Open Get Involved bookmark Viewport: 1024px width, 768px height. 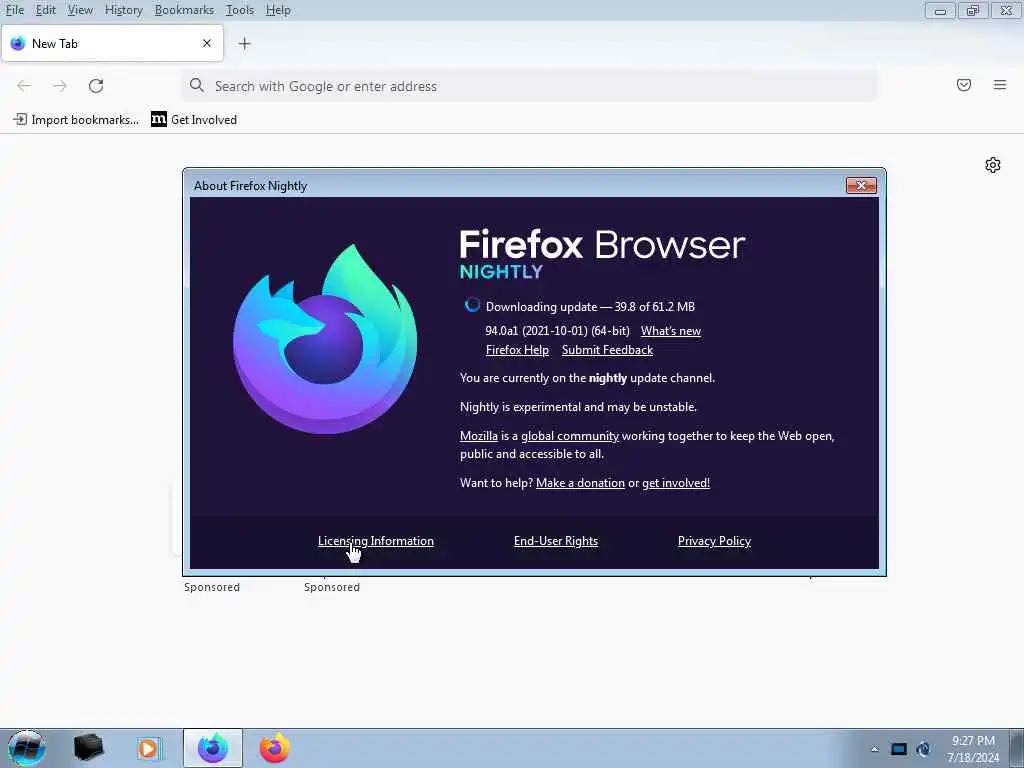point(194,120)
